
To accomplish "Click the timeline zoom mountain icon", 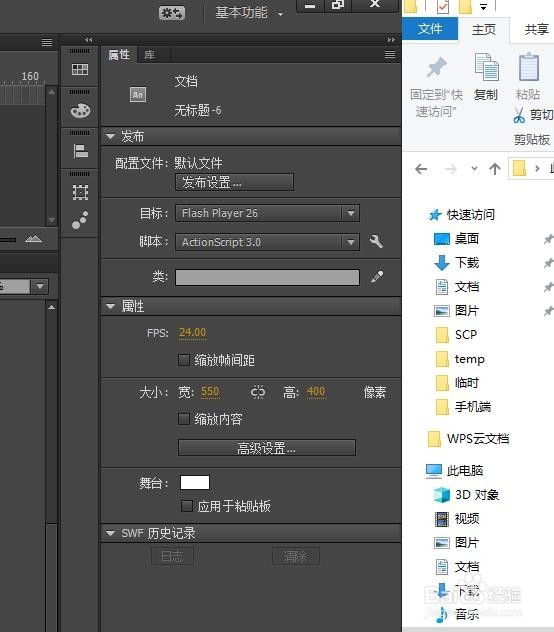I will [x=33, y=239].
